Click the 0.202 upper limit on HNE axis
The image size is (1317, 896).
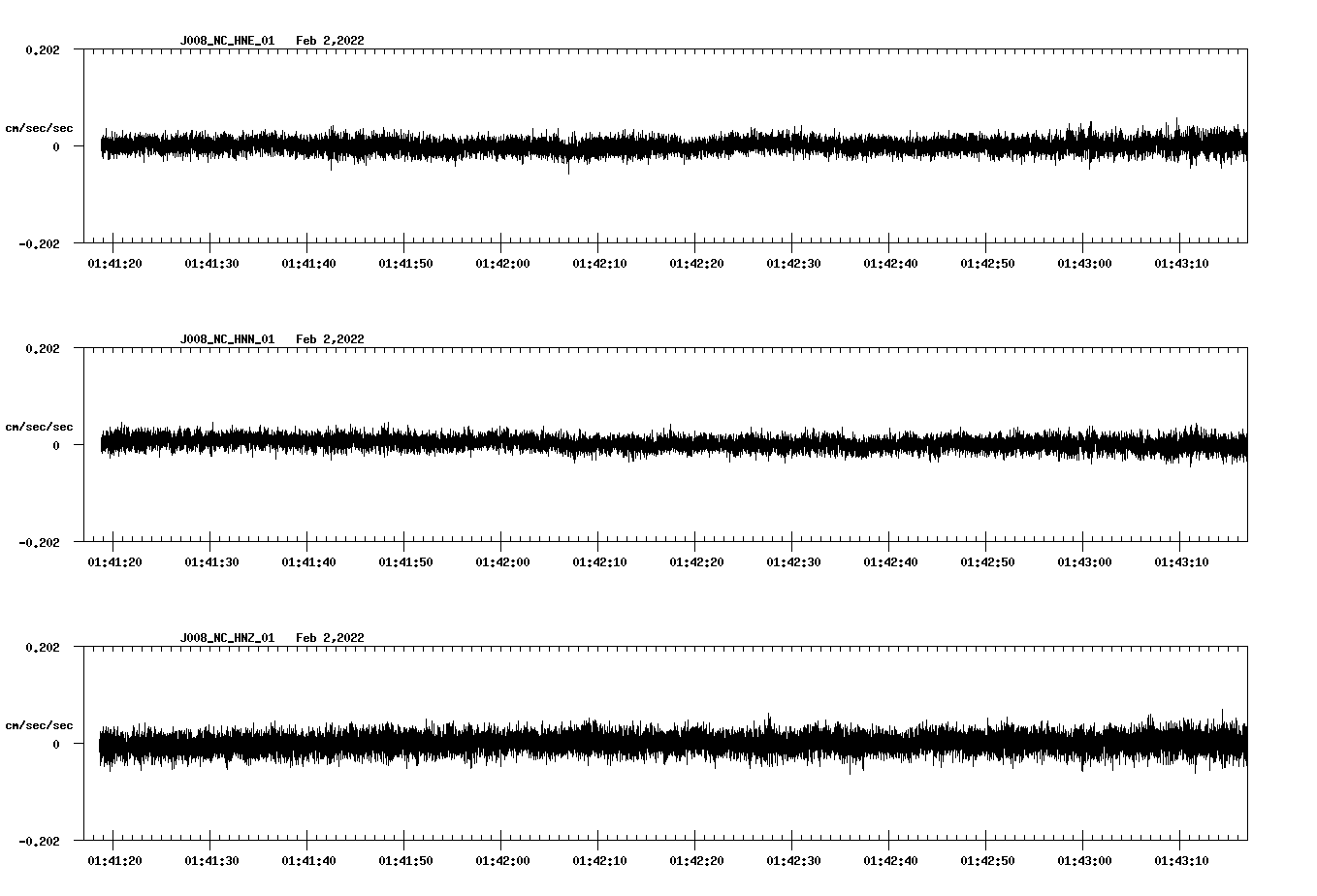click(x=42, y=49)
